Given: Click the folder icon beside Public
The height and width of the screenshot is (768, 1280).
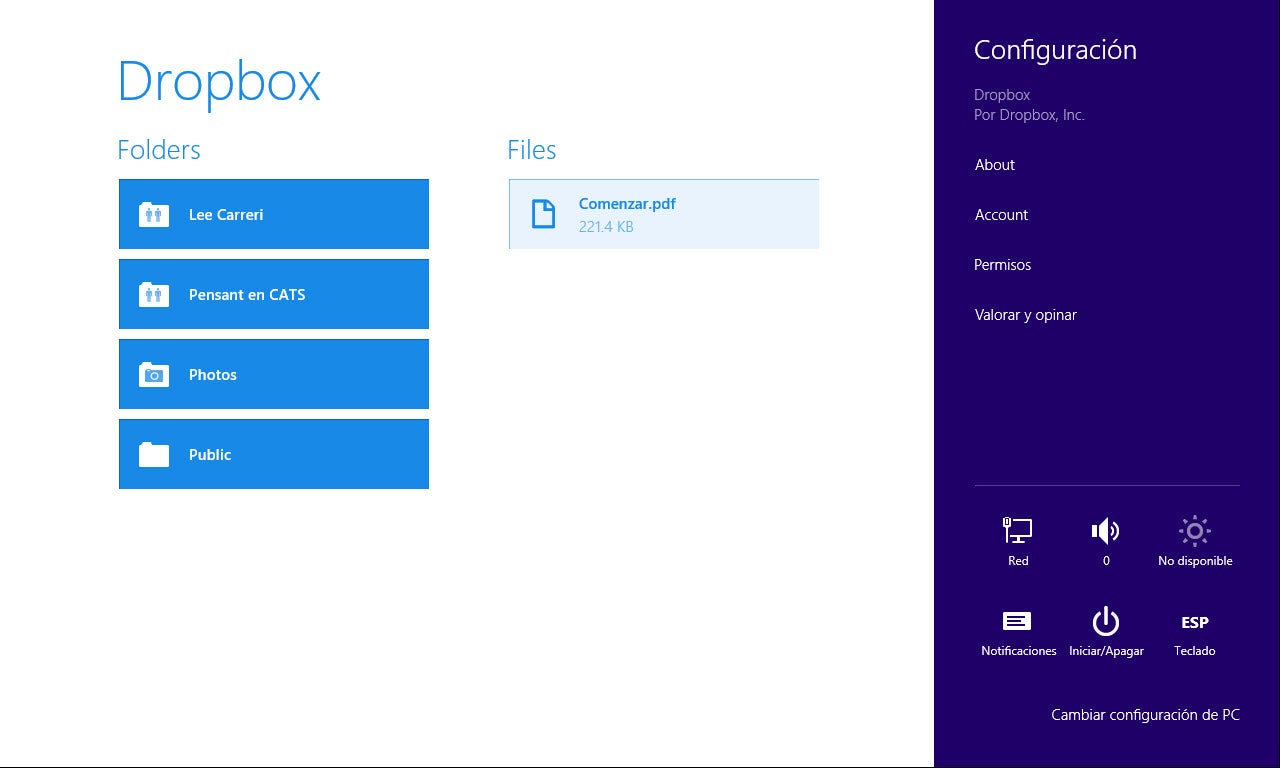Looking at the screenshot, I should point(154,455).
